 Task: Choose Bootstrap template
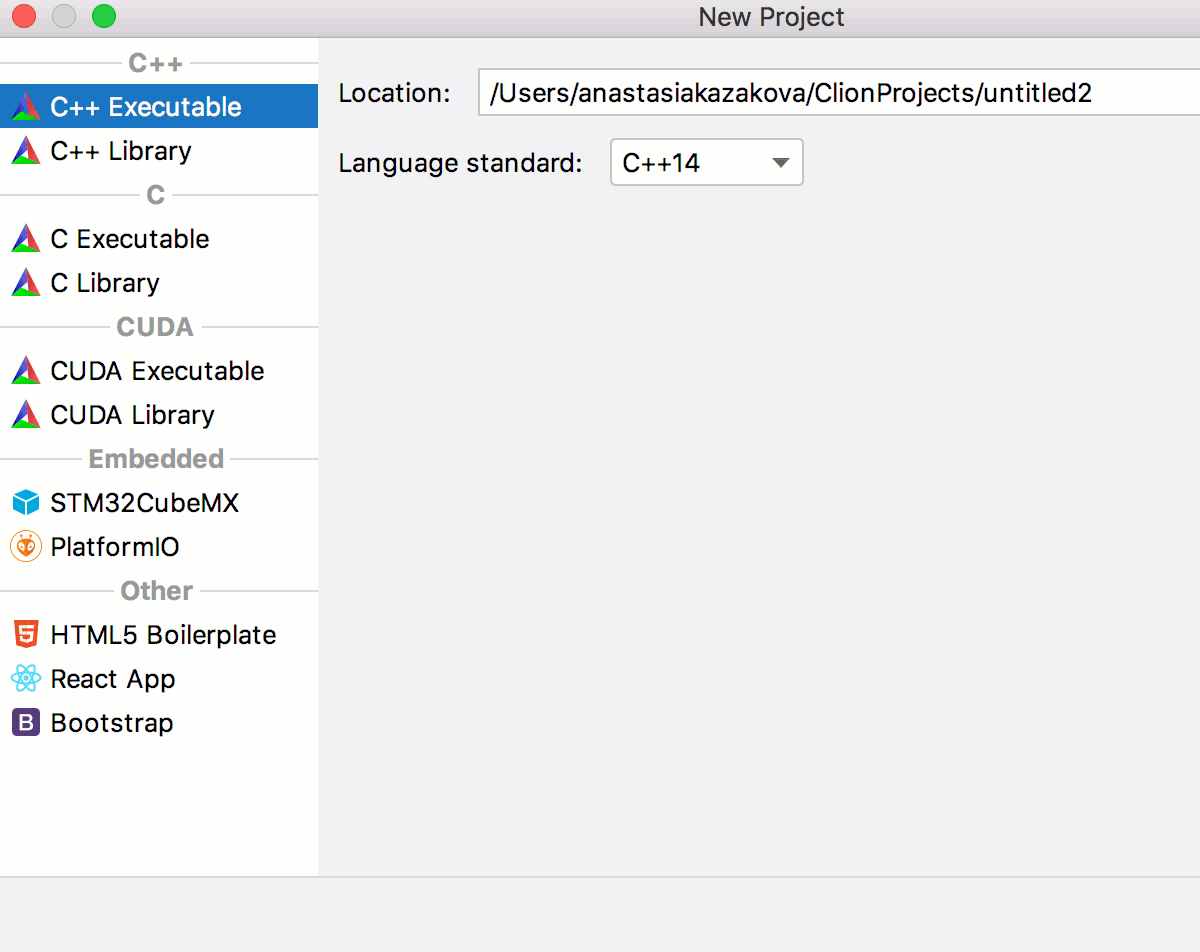159,722
